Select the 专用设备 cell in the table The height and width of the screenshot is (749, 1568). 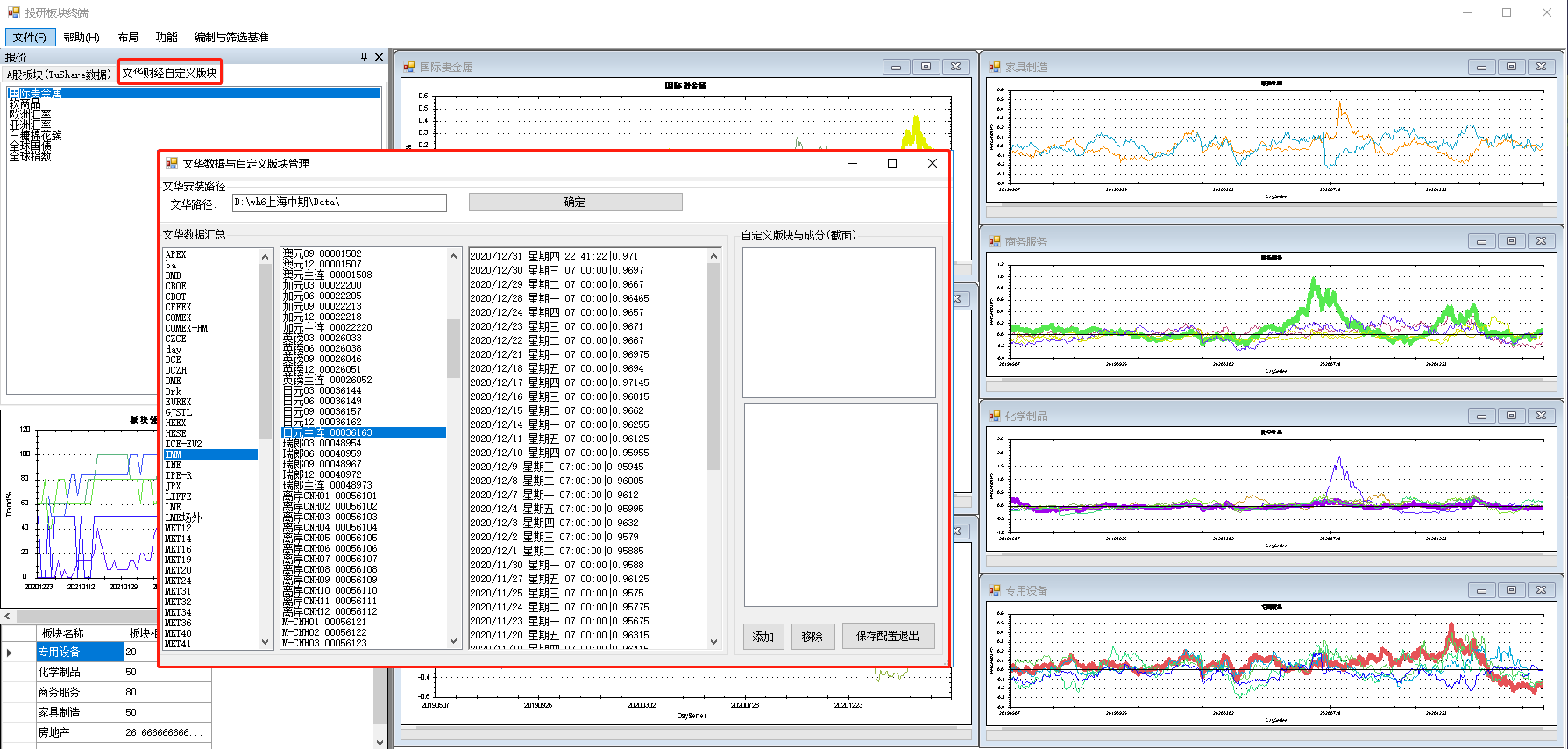coord(80,652)
